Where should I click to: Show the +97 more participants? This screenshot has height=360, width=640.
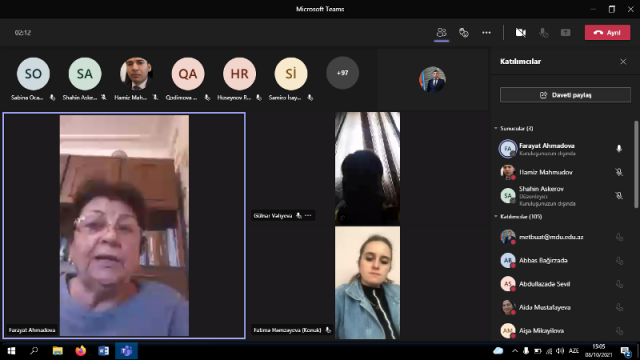[342, 73]
